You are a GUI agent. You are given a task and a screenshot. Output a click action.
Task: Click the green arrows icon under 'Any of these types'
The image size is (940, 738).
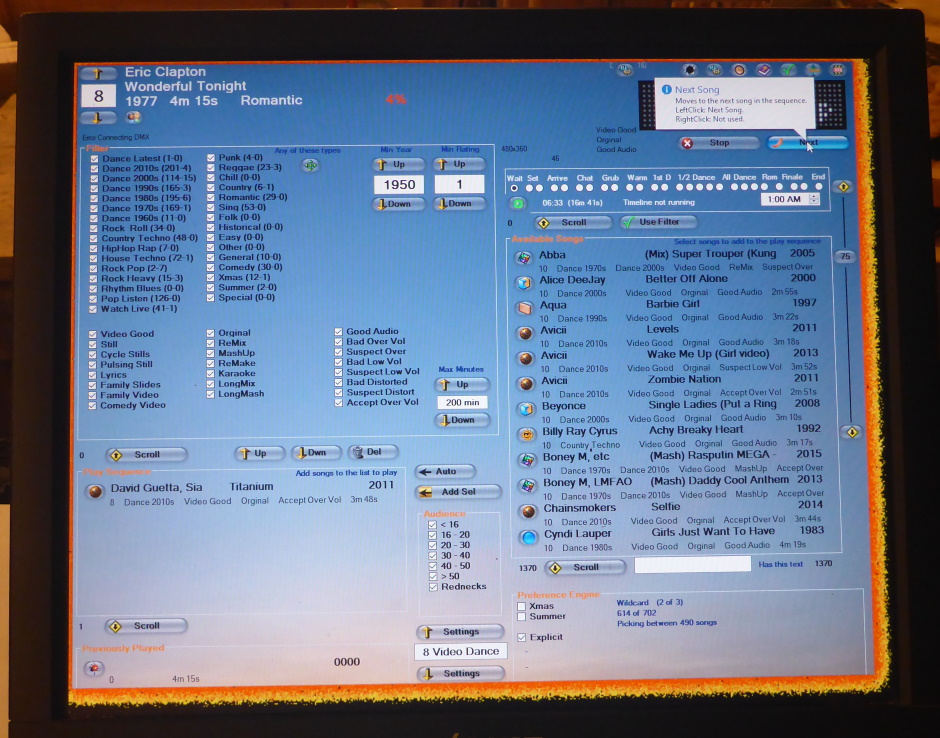click(x=310, y=165)
